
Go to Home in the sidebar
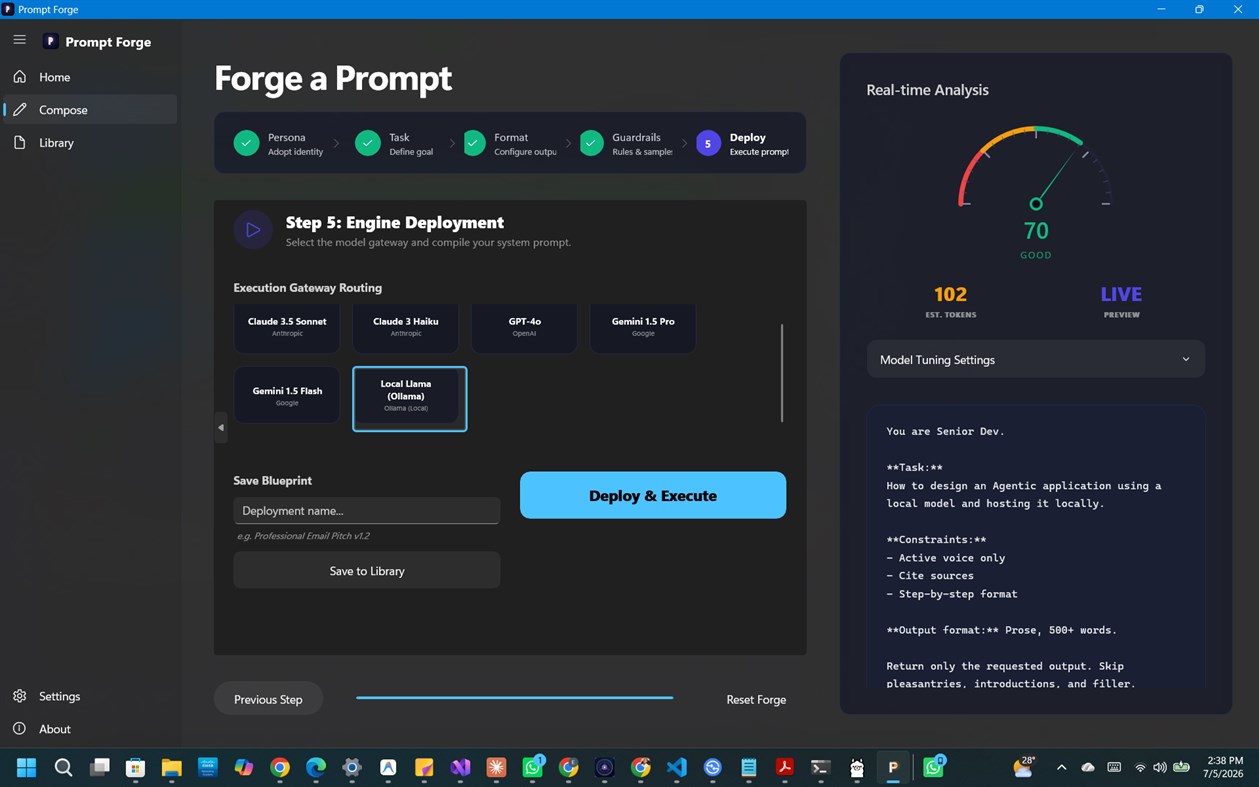point(90,77)
